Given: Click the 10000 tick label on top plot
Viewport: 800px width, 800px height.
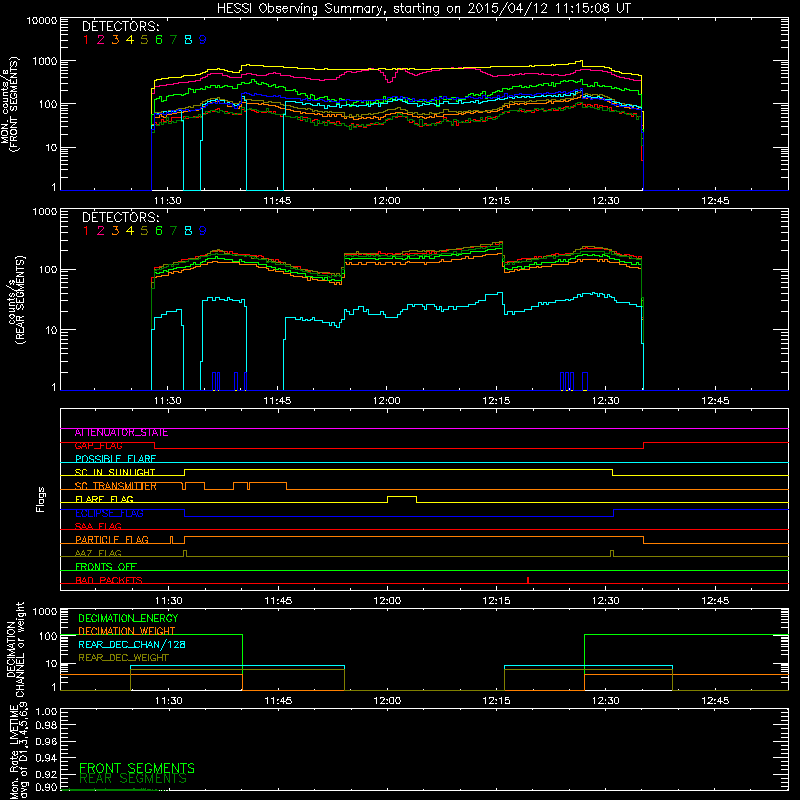Looking at the screenshot, I should click(42, 20).
